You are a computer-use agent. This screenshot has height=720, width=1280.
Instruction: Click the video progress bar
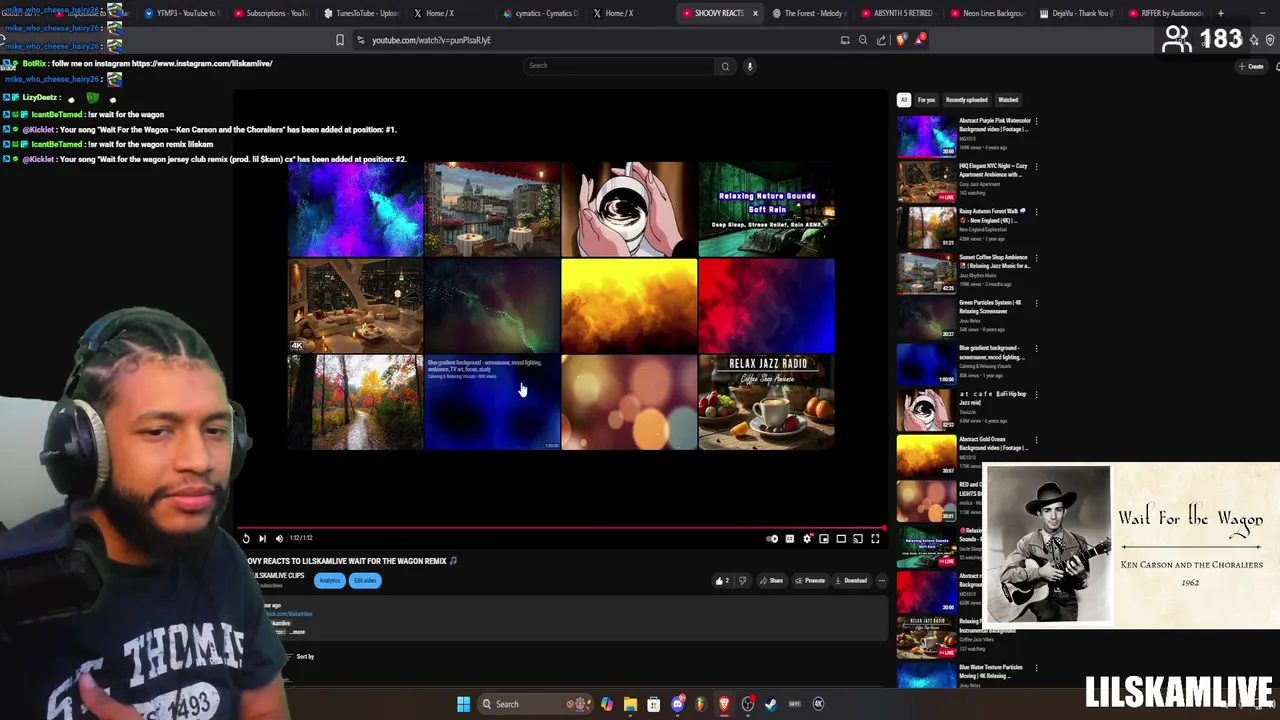point(561,527)
